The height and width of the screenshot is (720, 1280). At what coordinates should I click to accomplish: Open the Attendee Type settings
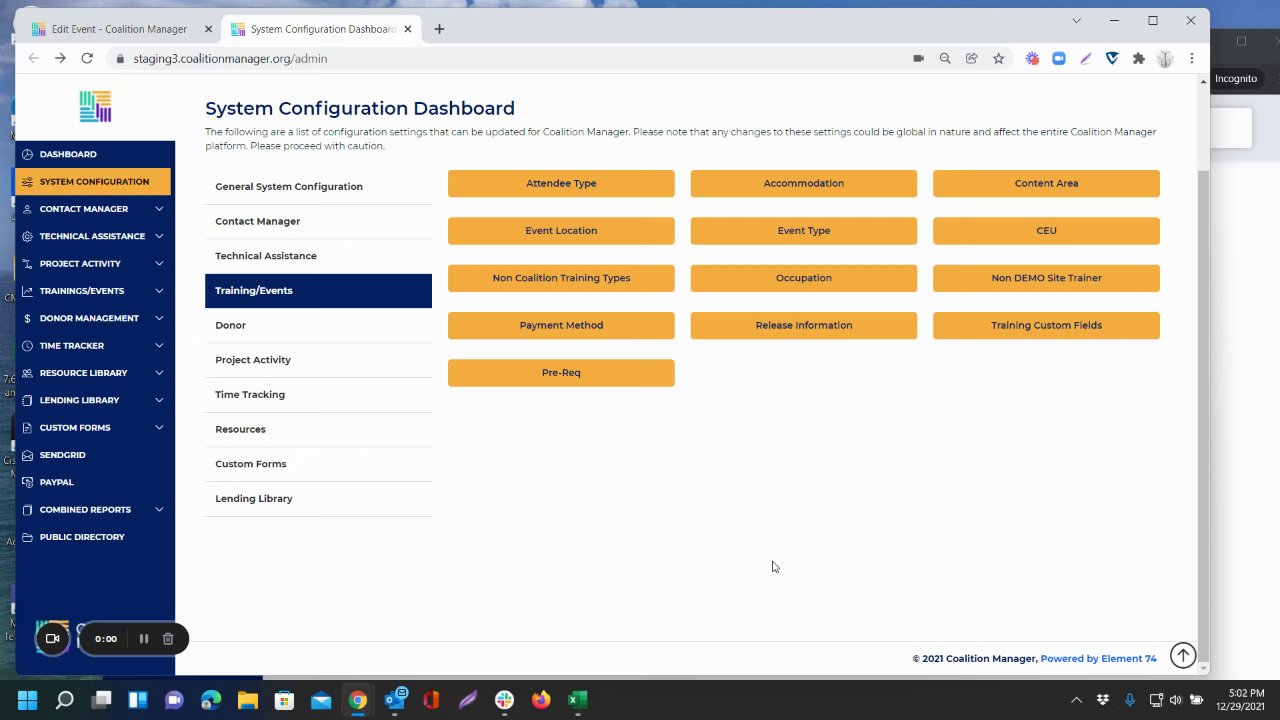tap(561, 183)
